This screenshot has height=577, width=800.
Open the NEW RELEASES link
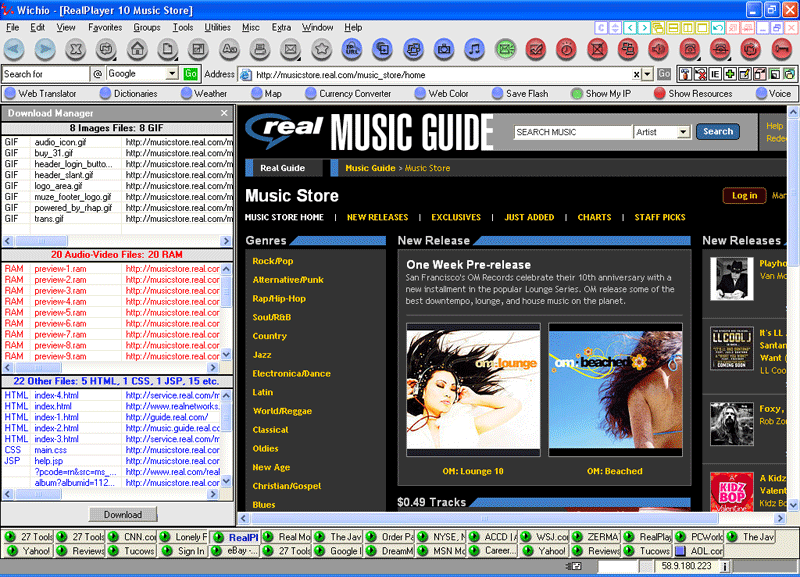378,217
